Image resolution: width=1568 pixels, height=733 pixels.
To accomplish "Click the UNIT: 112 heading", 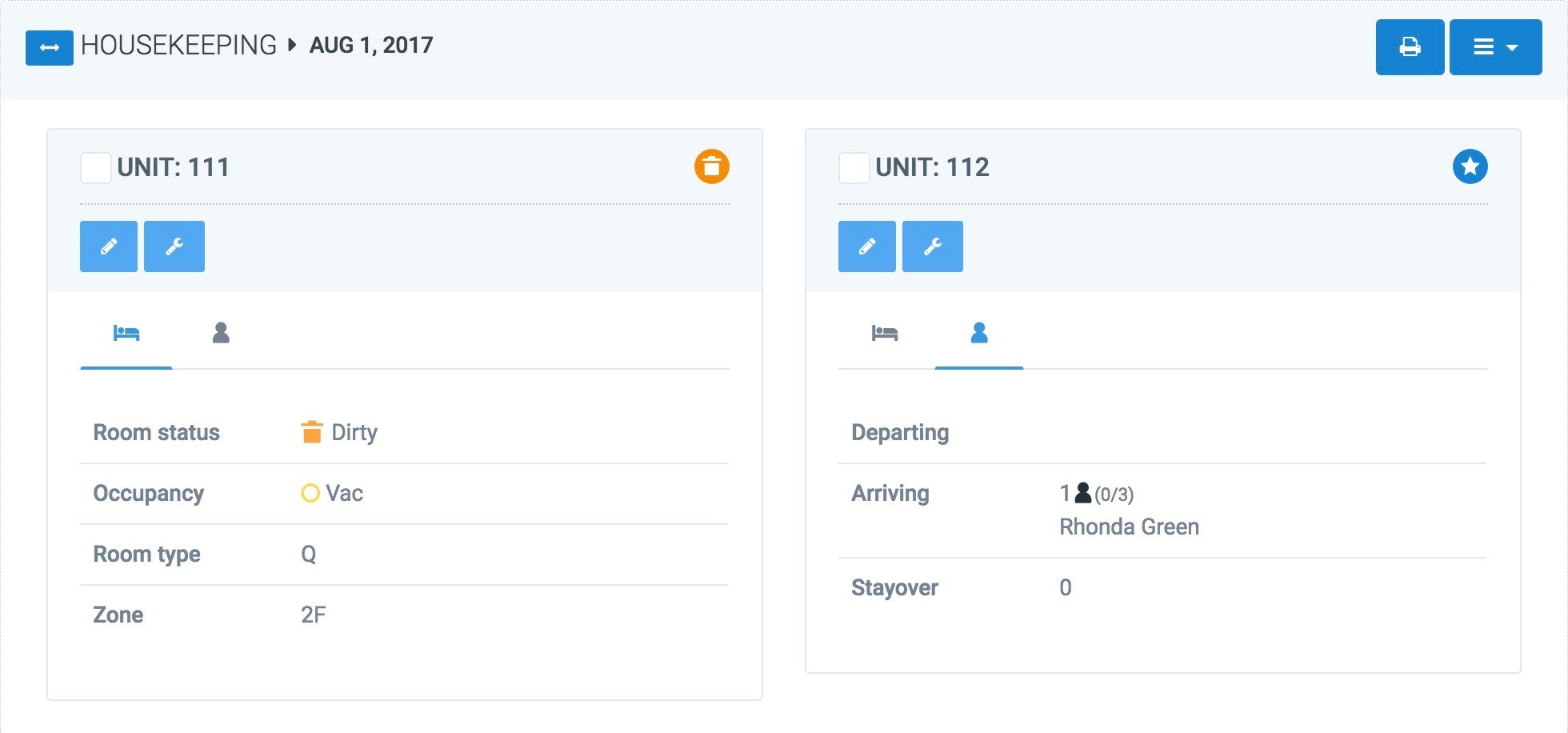I will pos(932,167).
